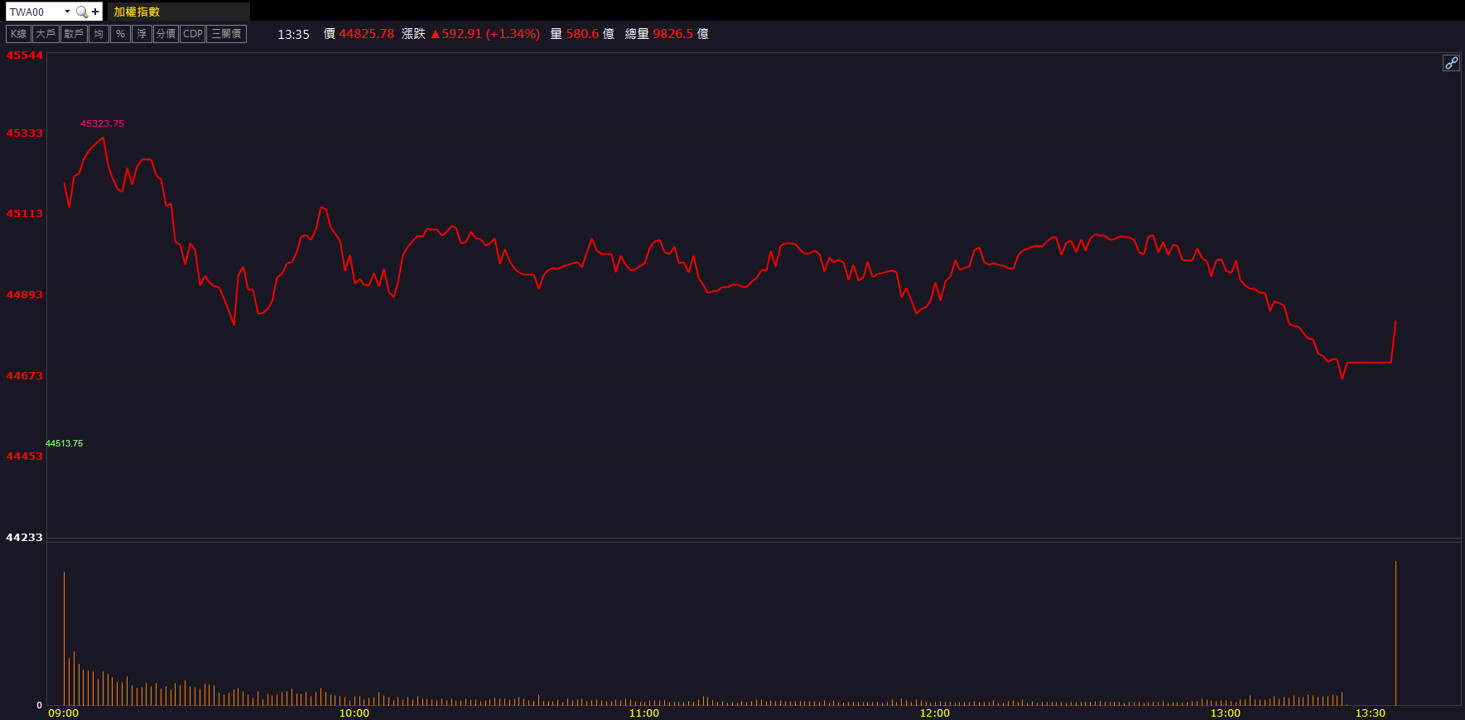Click the 10:00 time axis label

[354, 713]
